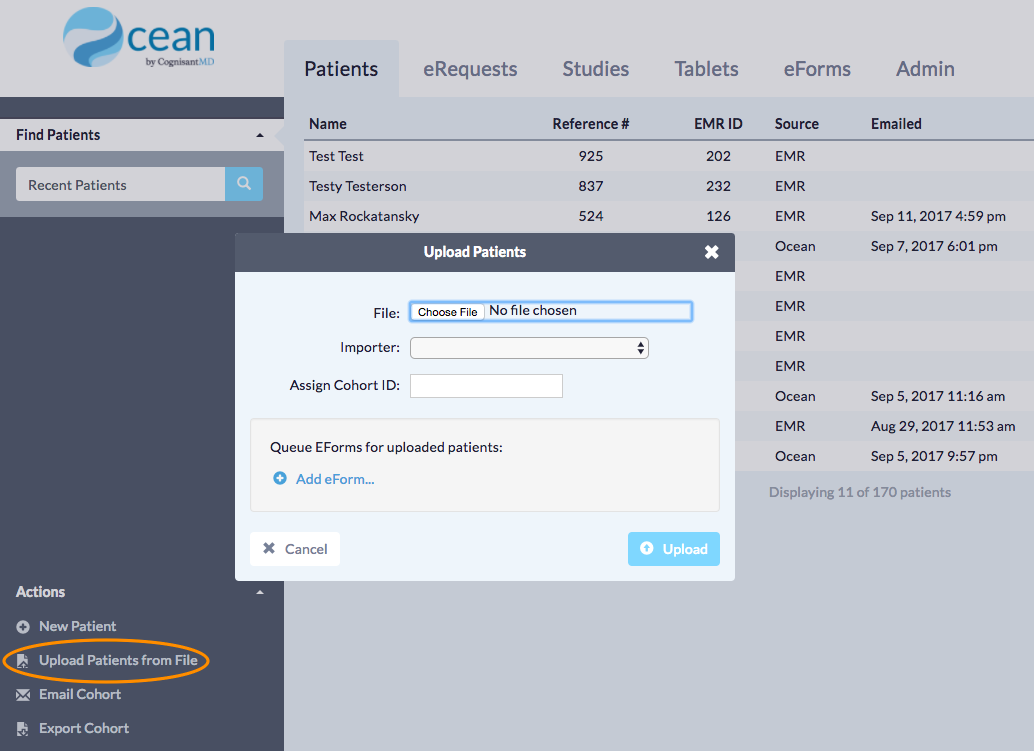Click the search magnifier icon button
This screenshot has width=1034, height=751.
coord(244,184)
